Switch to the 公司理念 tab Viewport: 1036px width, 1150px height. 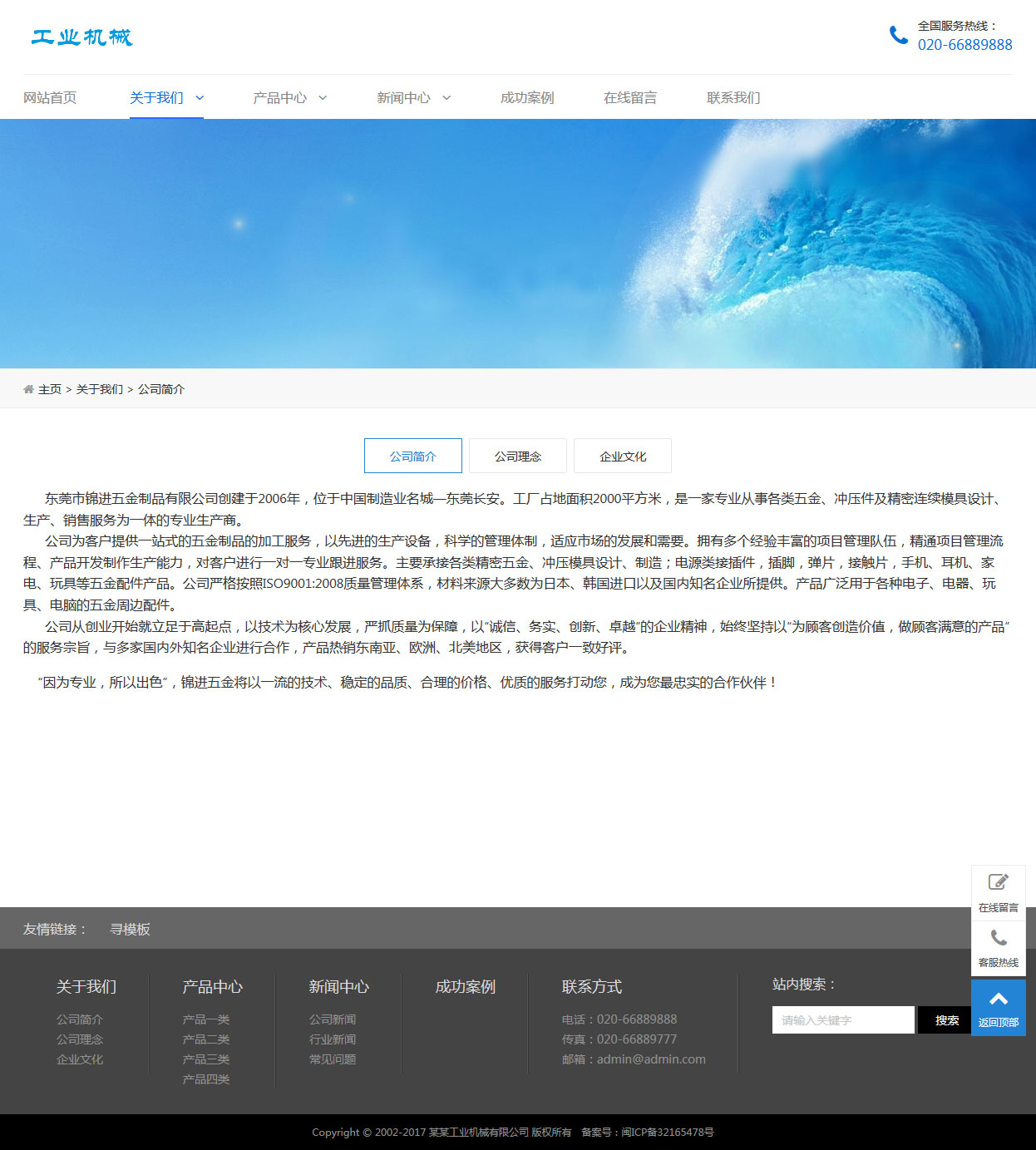[518, 456]
